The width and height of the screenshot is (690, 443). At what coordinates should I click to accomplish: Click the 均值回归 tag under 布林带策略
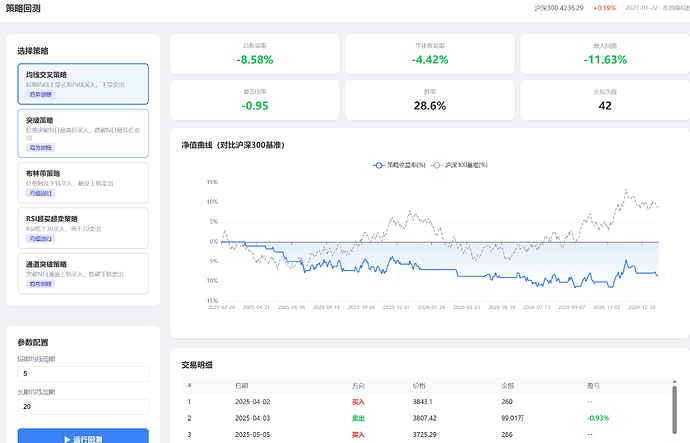40,193
